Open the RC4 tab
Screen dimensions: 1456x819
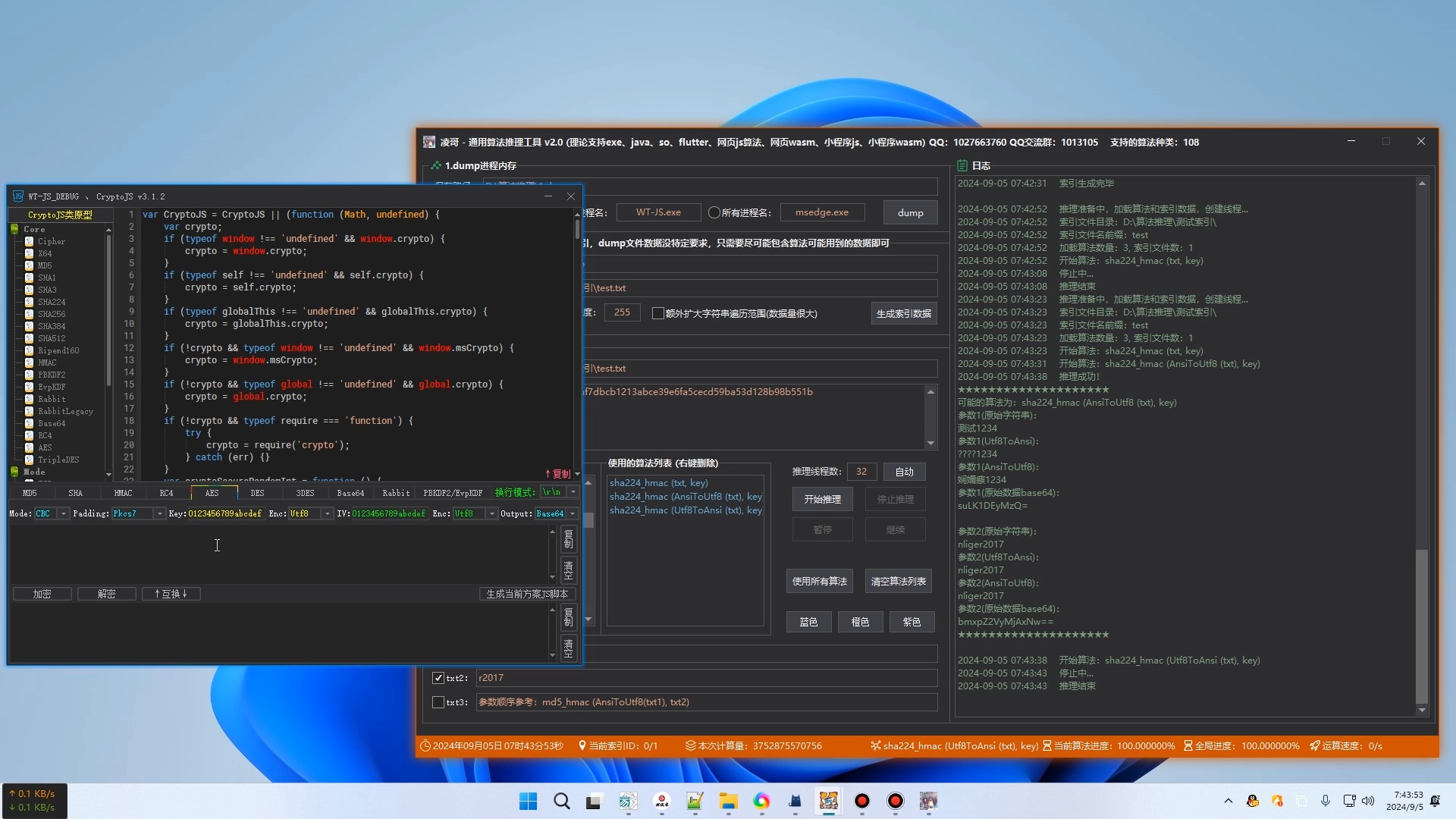(x=166, y=493)
